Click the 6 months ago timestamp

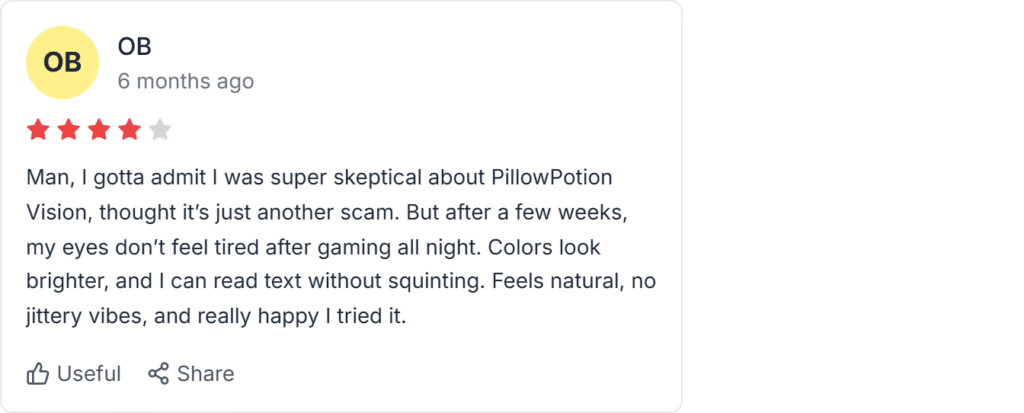[185, 82]
